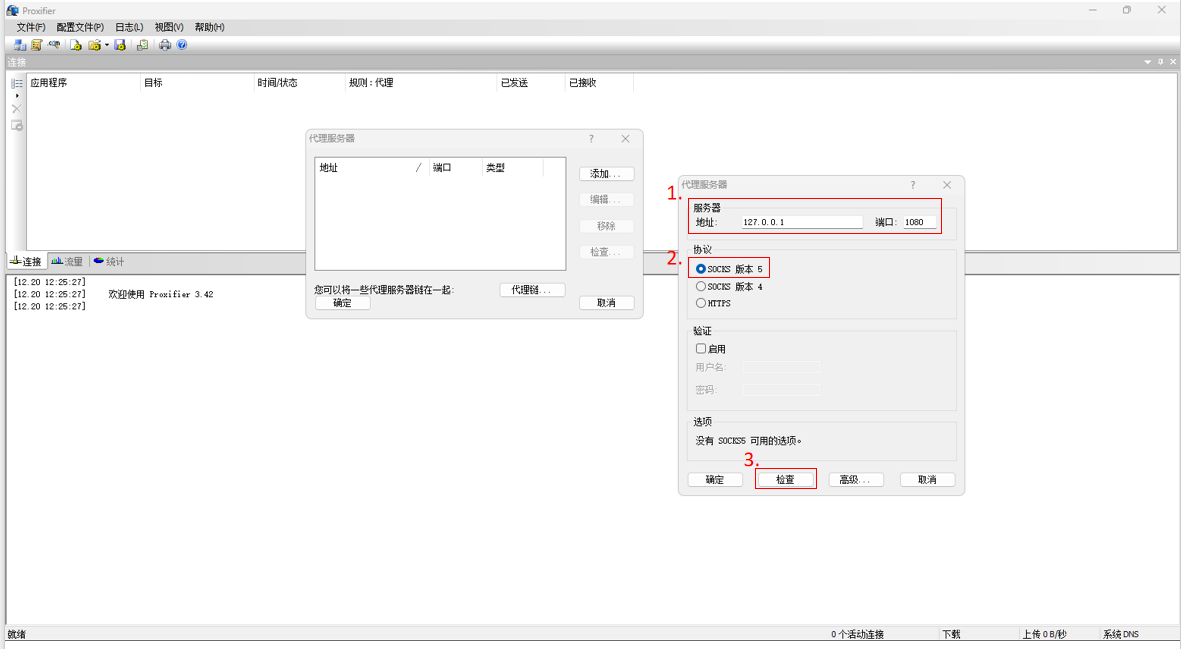The height and width of the screenshot is (649, 1181).
Task: Open the 日志(L) menu
Action: pos(129,27)
